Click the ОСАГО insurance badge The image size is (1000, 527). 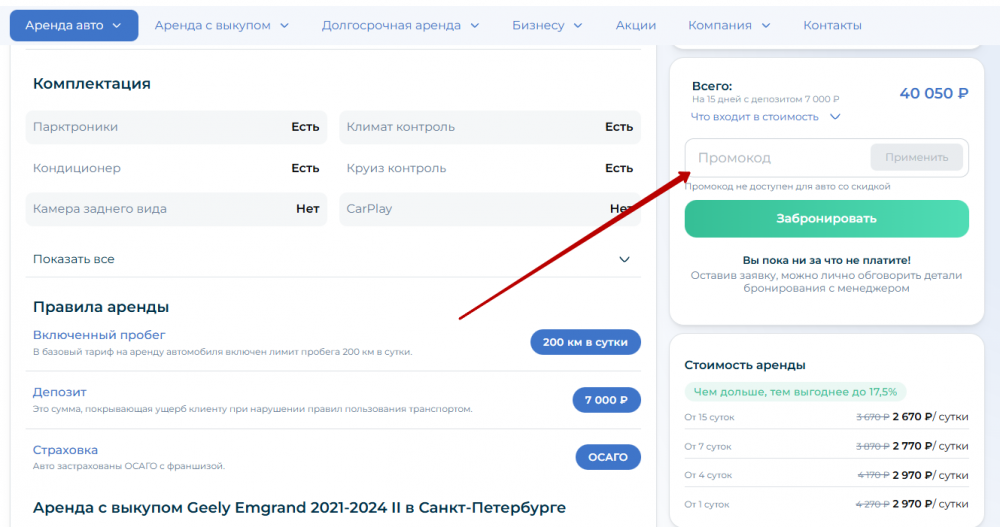tap(608, 457)
